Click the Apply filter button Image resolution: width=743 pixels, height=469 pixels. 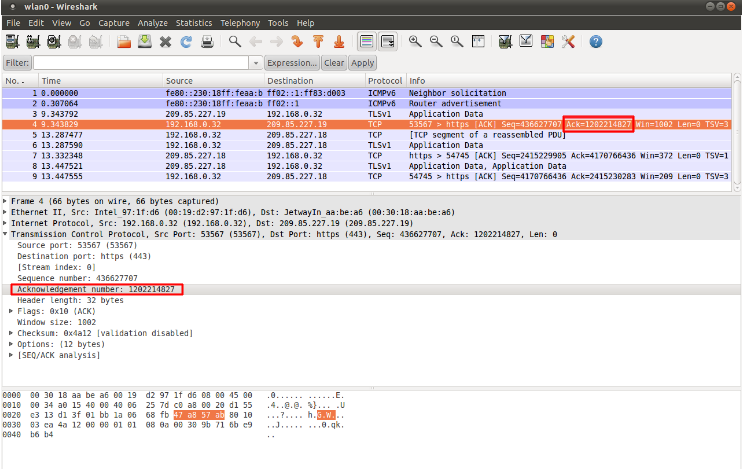363,63
